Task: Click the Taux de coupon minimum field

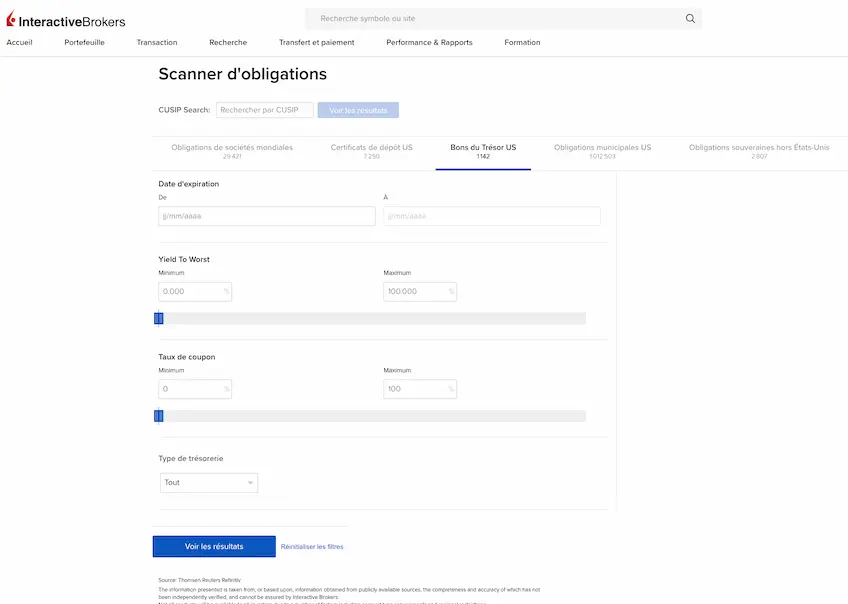Action: (195, 389)
